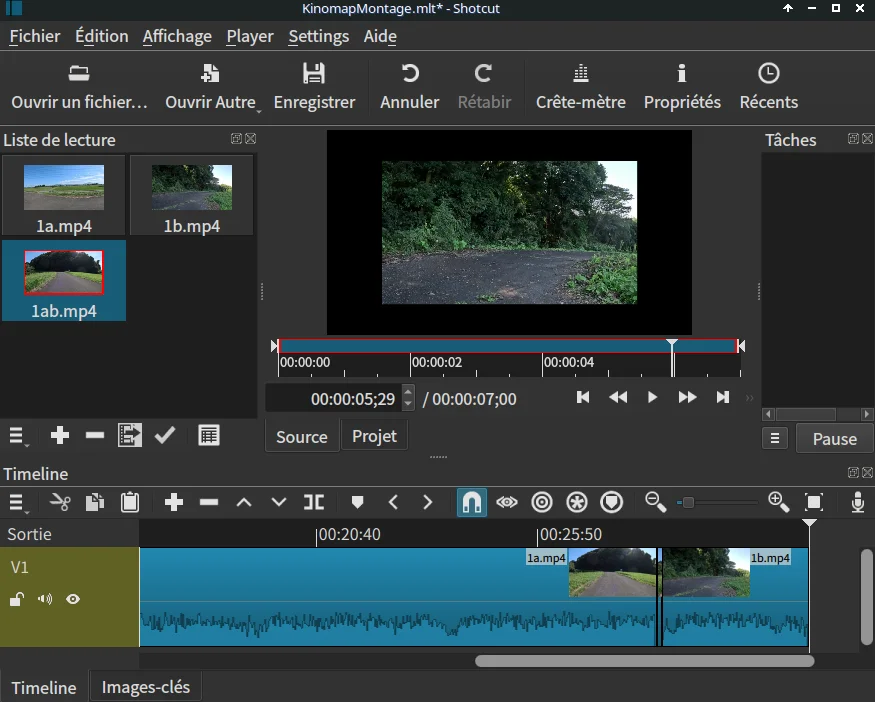Image resolution: width=875 pixels, height=702 pixels.
Task: Click the Add marker icon in timeline
Action: pos(357,502)
